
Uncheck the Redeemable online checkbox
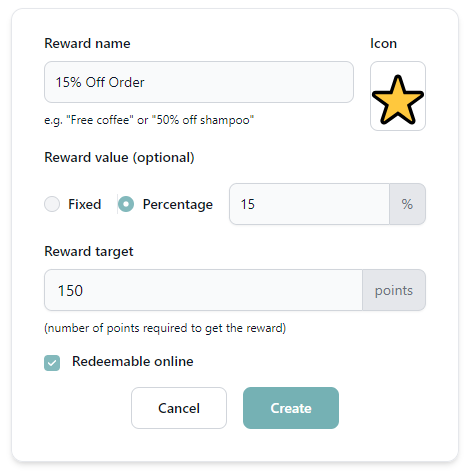[52, 363]
